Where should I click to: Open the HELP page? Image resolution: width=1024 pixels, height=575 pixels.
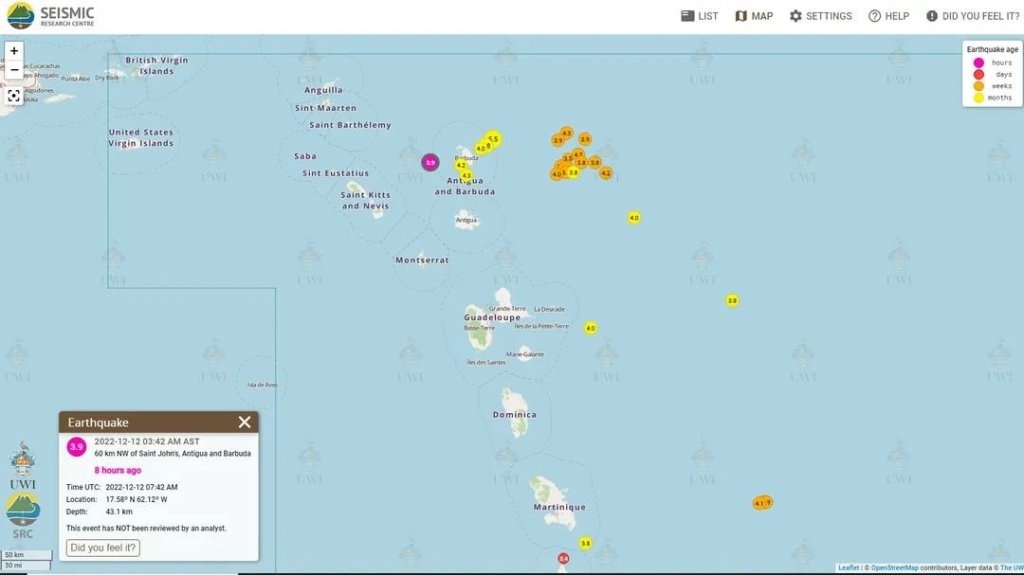coord(888,16)
